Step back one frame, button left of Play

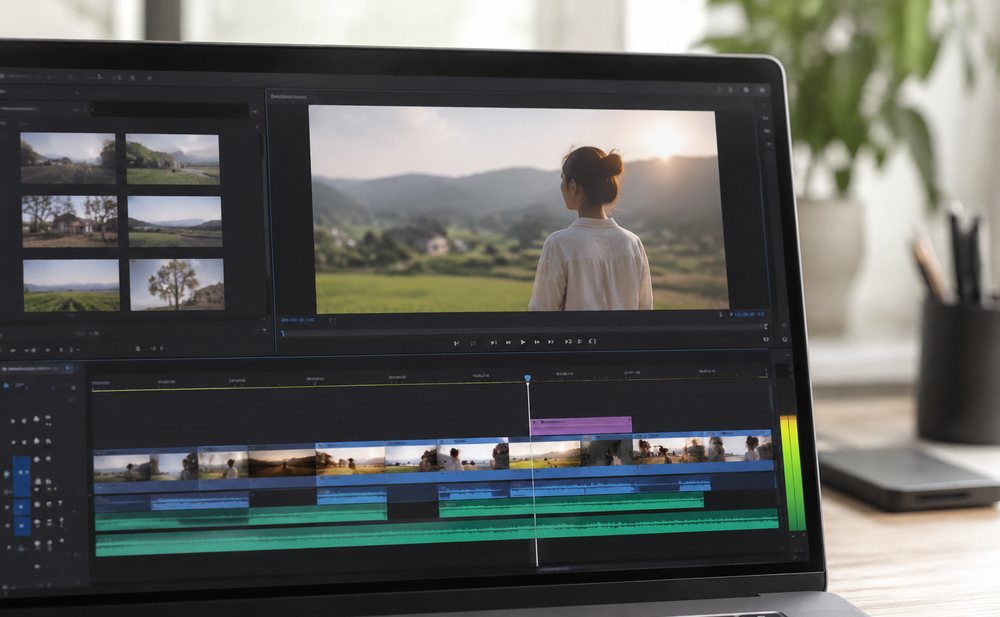click(508, 343)
